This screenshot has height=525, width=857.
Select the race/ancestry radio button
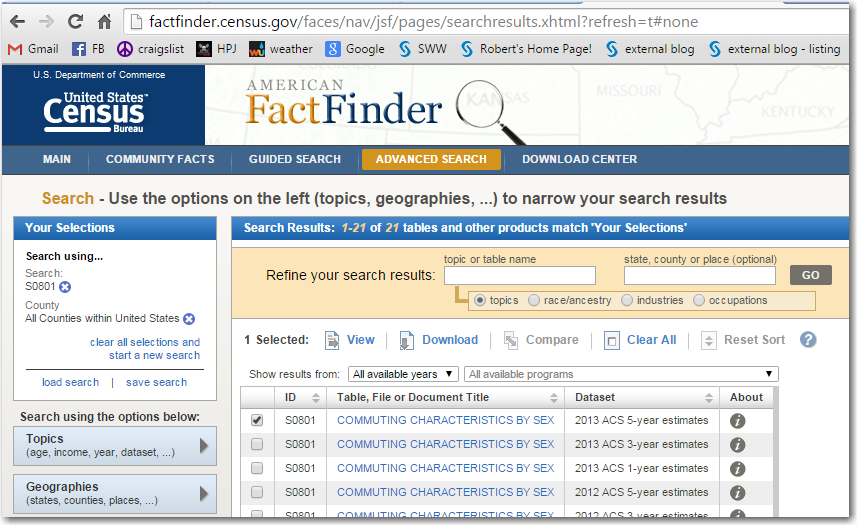click(534, 300)
